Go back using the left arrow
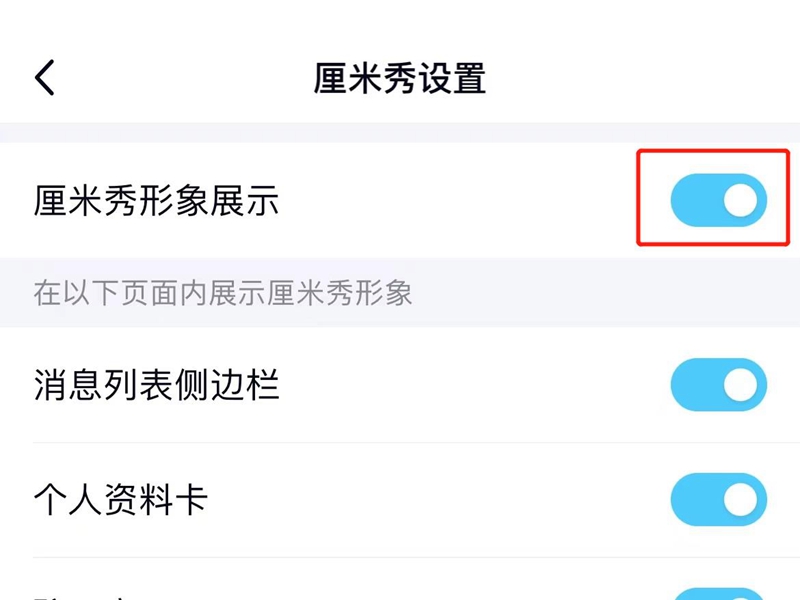 click(x=45, y=77)
